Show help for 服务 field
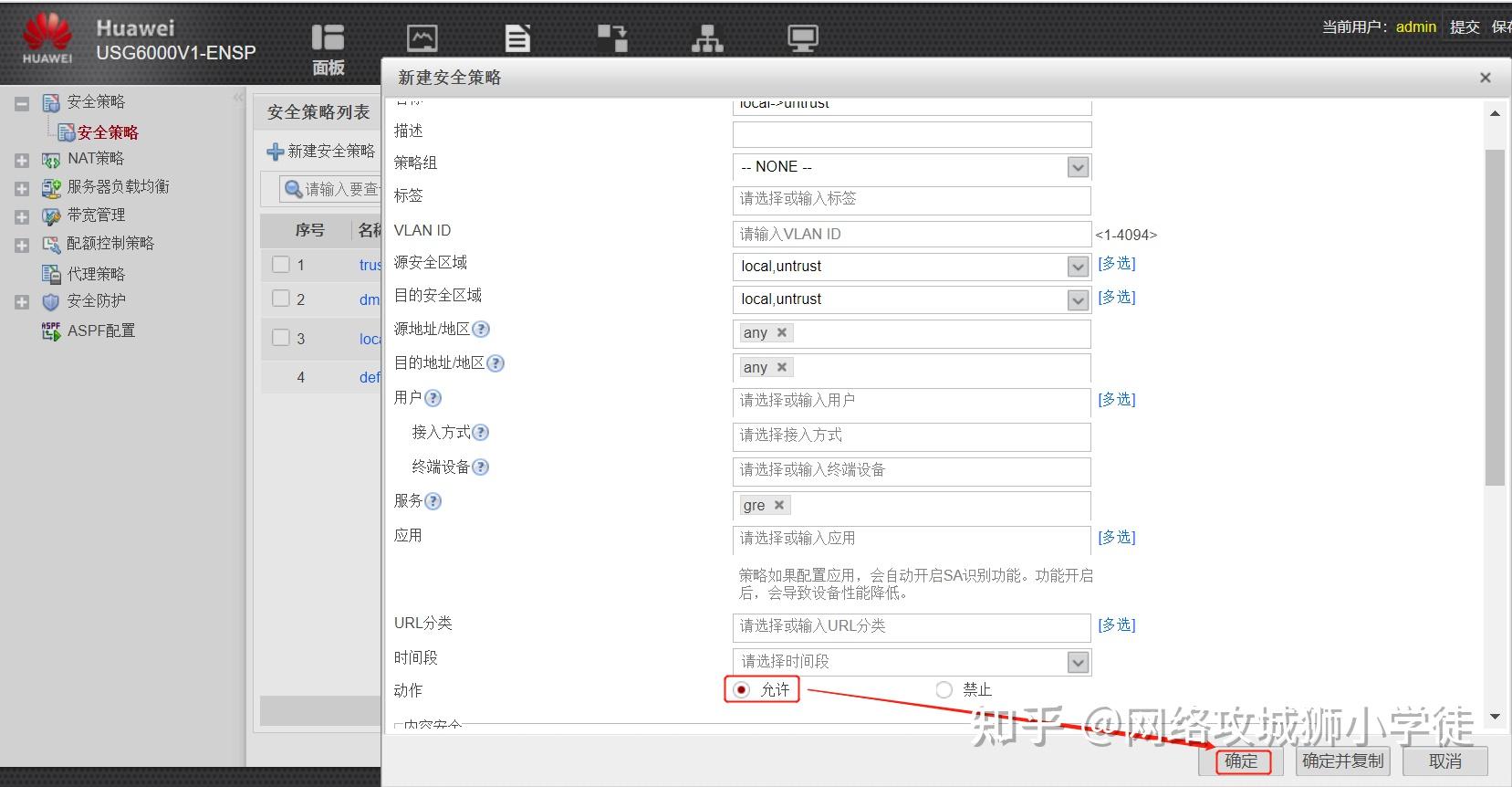The height and width of the screenshot is (787, 1512). click(x=433, y=501)
